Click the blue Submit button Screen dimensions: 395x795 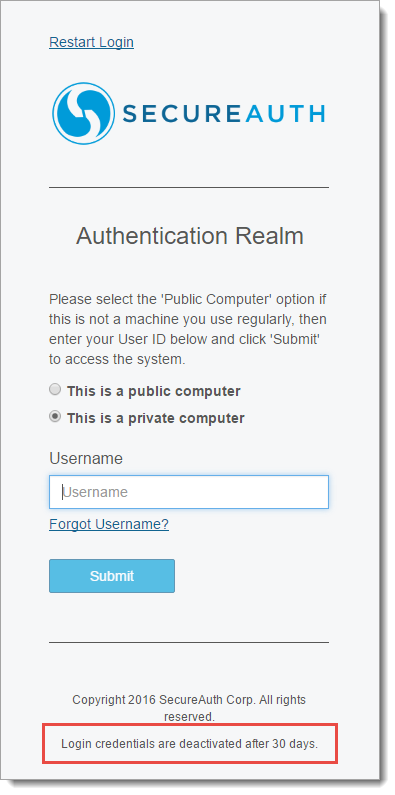pyautogui.click(x=112, y=576)
